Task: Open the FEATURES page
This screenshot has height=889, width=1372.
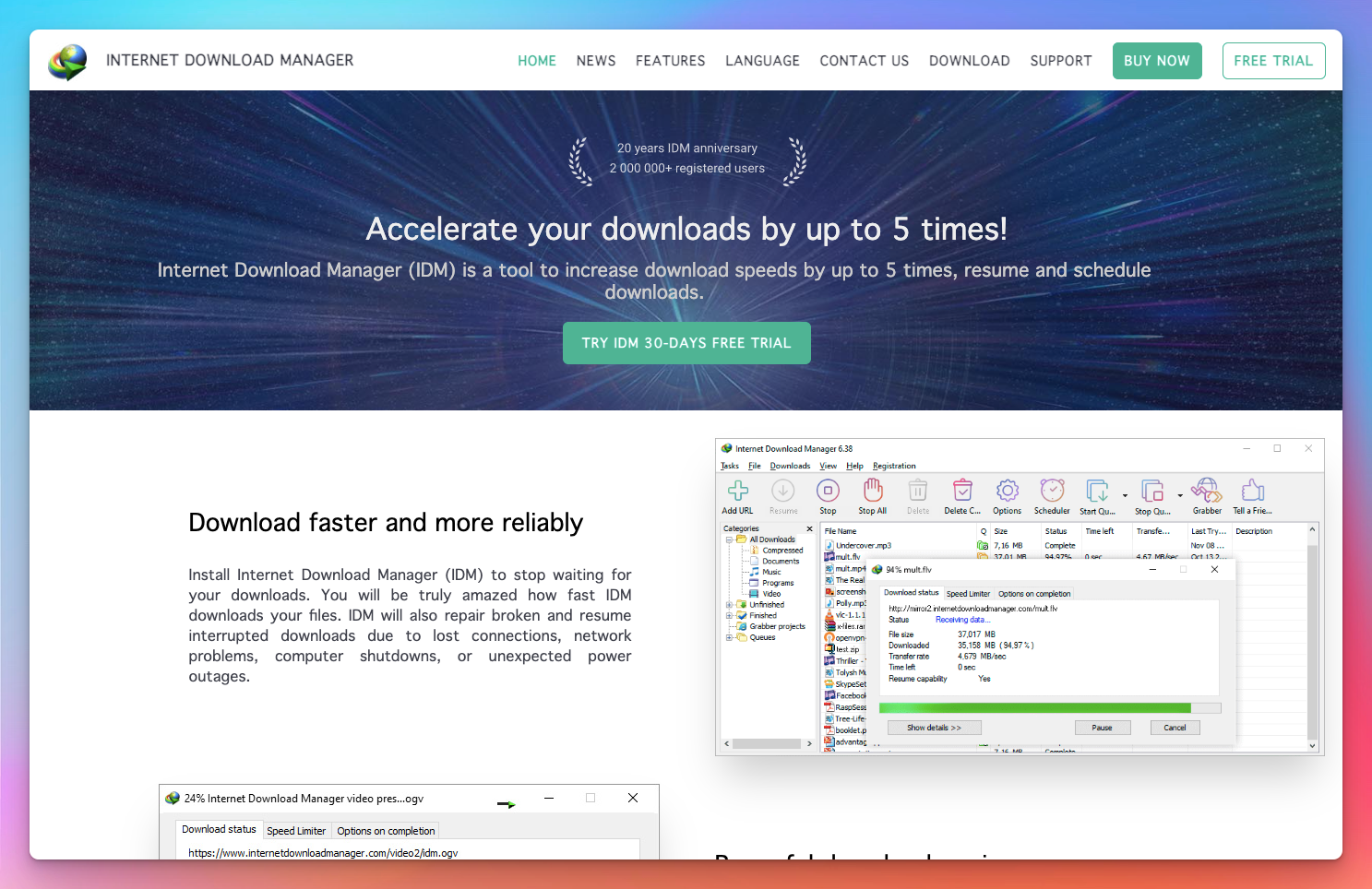Action: click(670, 61)
